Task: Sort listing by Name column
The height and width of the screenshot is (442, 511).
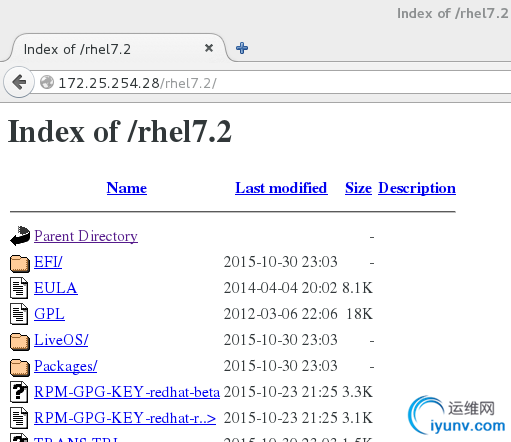Action: click(127, 188)
